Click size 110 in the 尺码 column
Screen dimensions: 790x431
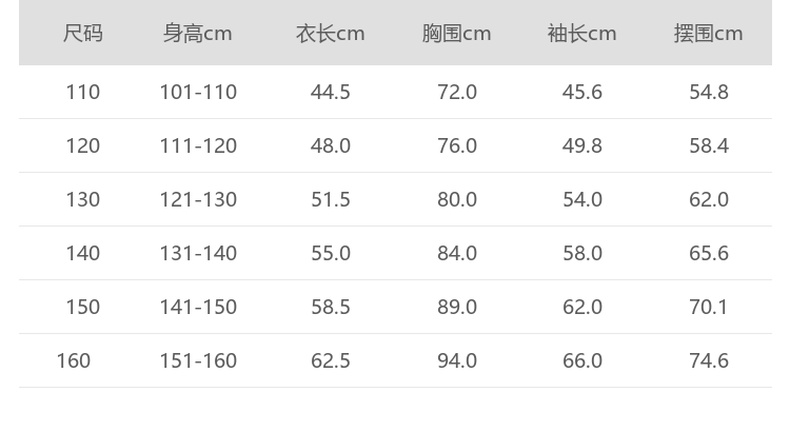pyautogui.click(x=83, y=92)
